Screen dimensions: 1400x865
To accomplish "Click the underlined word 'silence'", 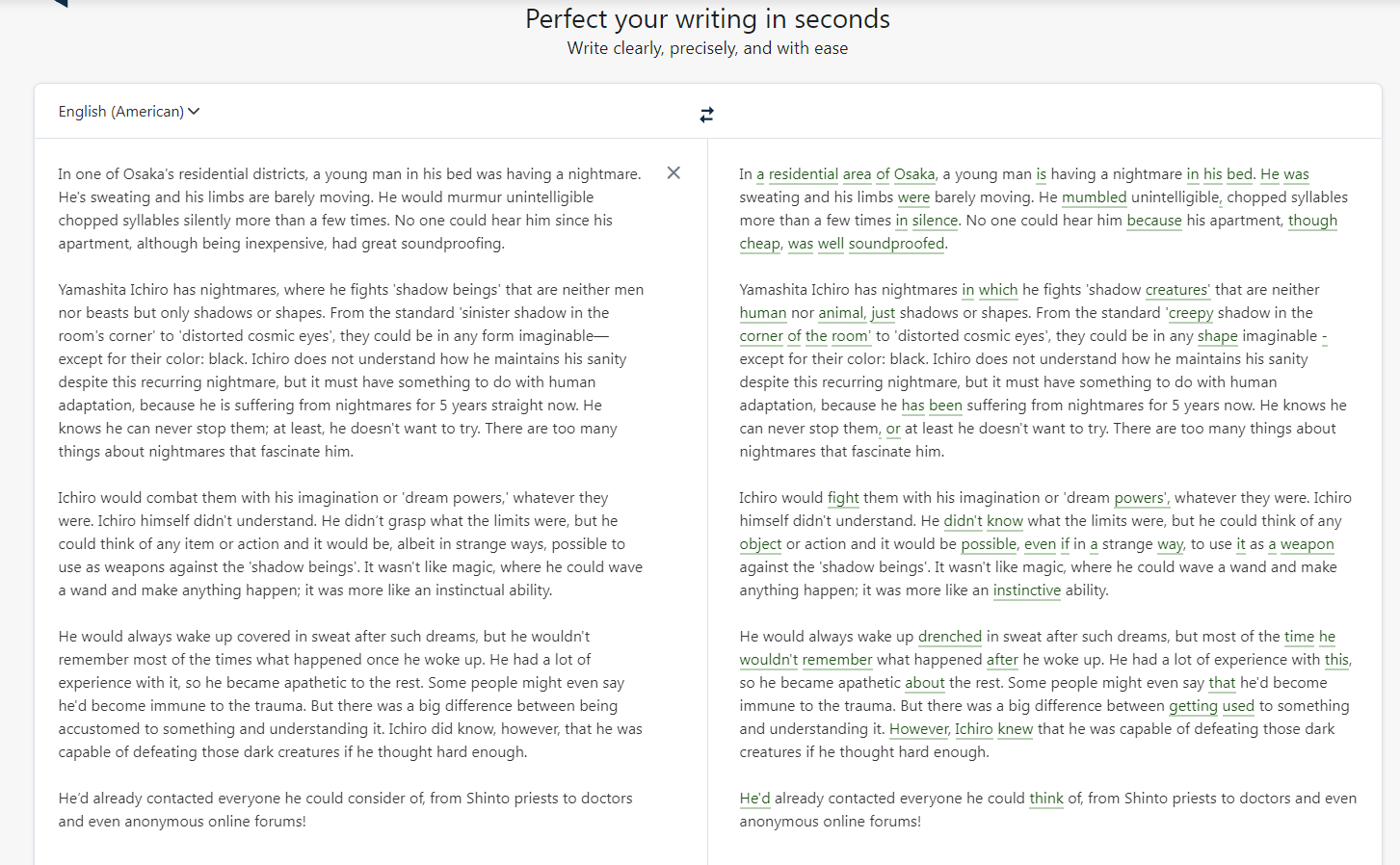I will tap(935, 221).
